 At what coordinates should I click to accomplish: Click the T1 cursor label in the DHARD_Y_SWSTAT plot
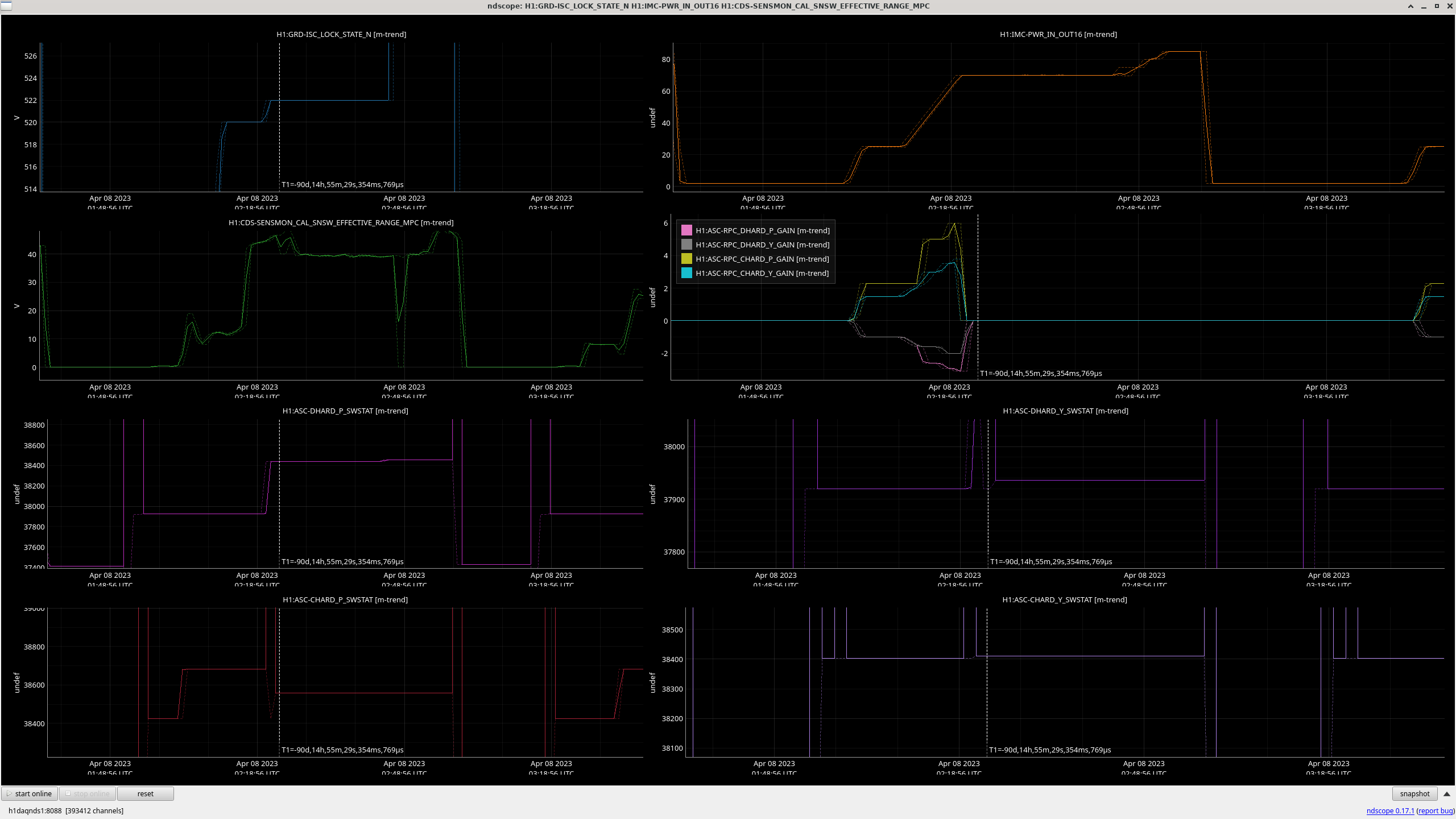click(x=1051, y=561)
